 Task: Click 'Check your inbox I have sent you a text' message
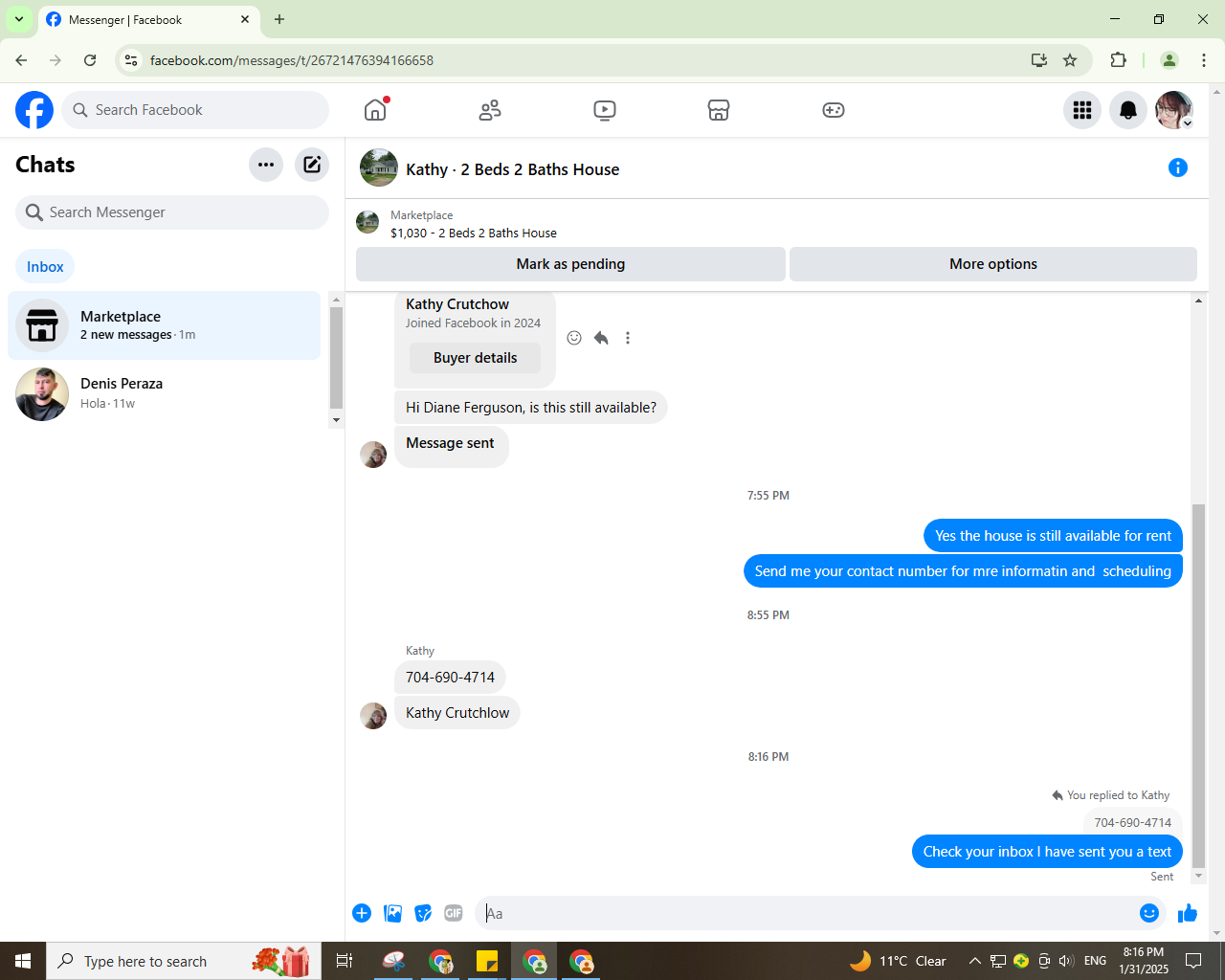1047,852
